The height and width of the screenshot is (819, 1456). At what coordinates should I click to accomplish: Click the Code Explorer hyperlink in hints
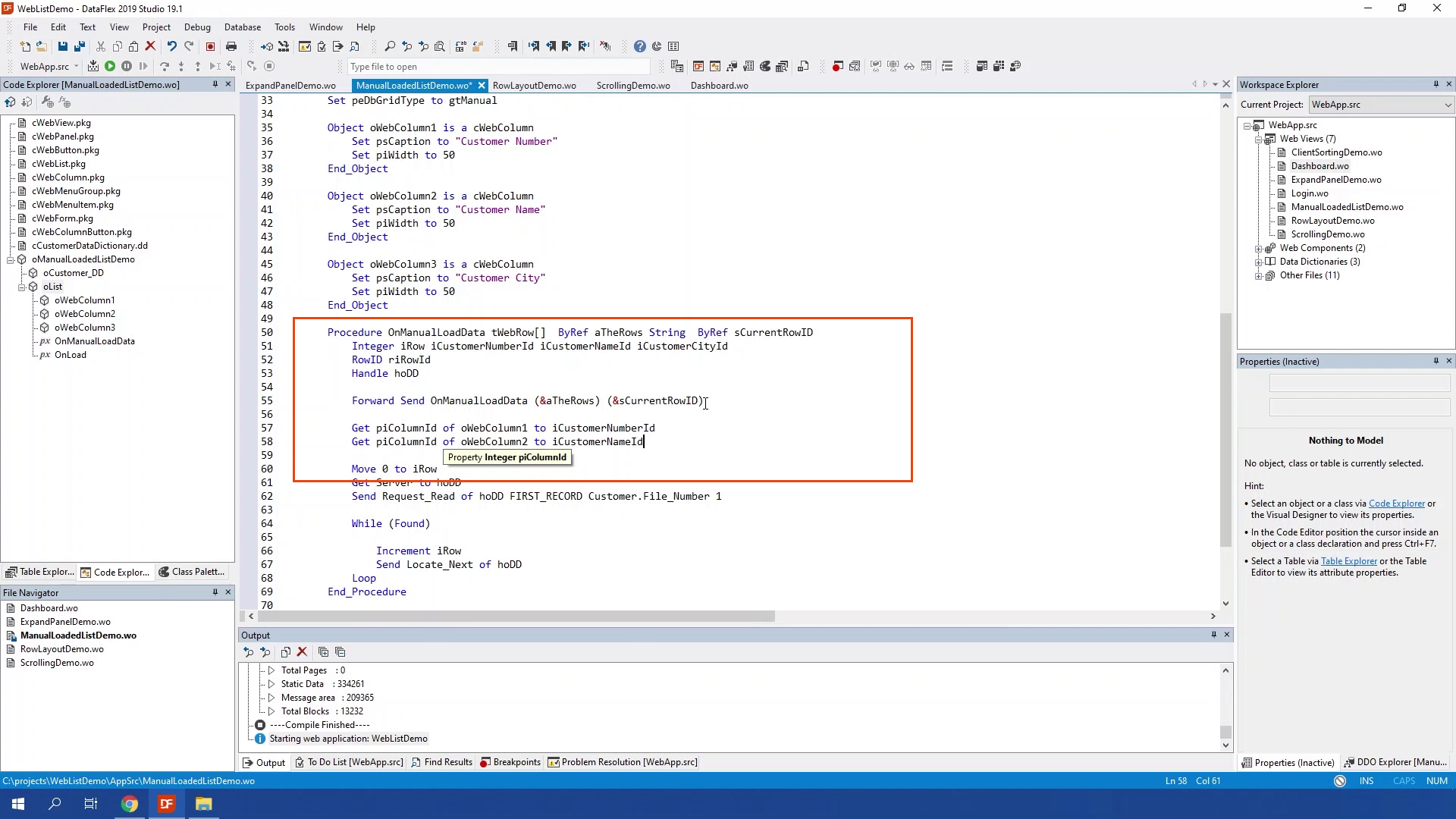1396,504
